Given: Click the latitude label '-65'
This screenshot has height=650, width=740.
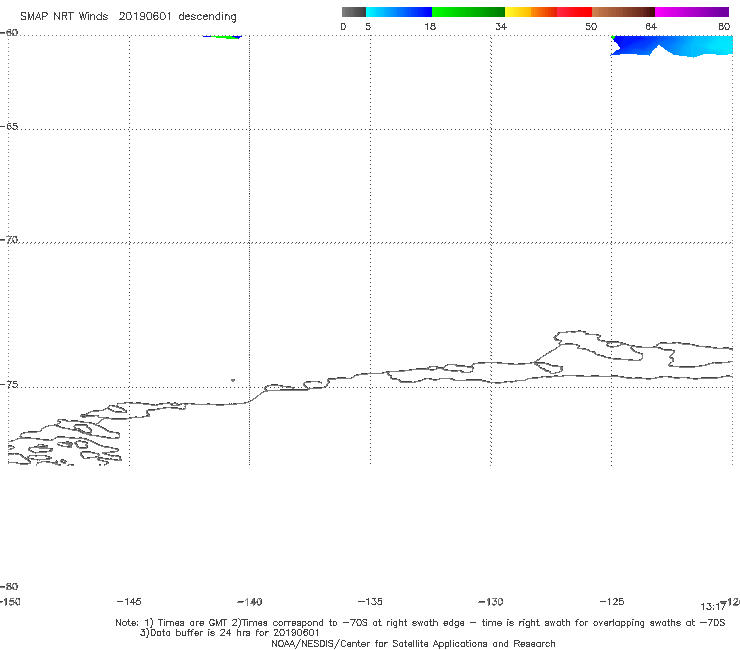Looking at the screenshot, I should (9, 127).
